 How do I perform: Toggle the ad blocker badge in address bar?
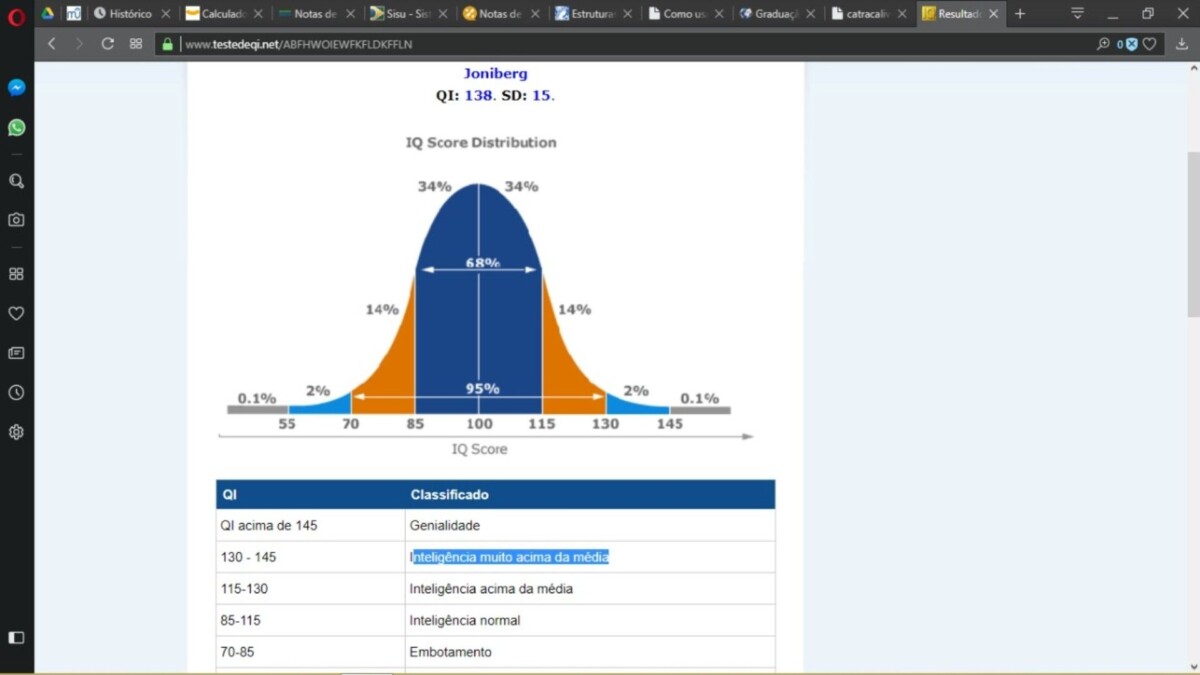(x=1131, y=44)
